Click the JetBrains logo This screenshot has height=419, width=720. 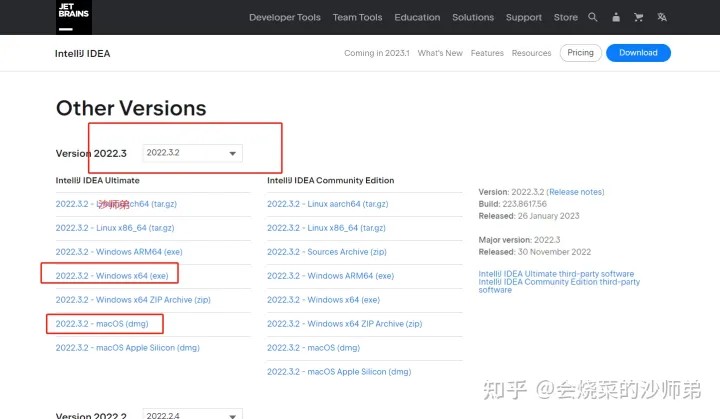tap(75, 17)
